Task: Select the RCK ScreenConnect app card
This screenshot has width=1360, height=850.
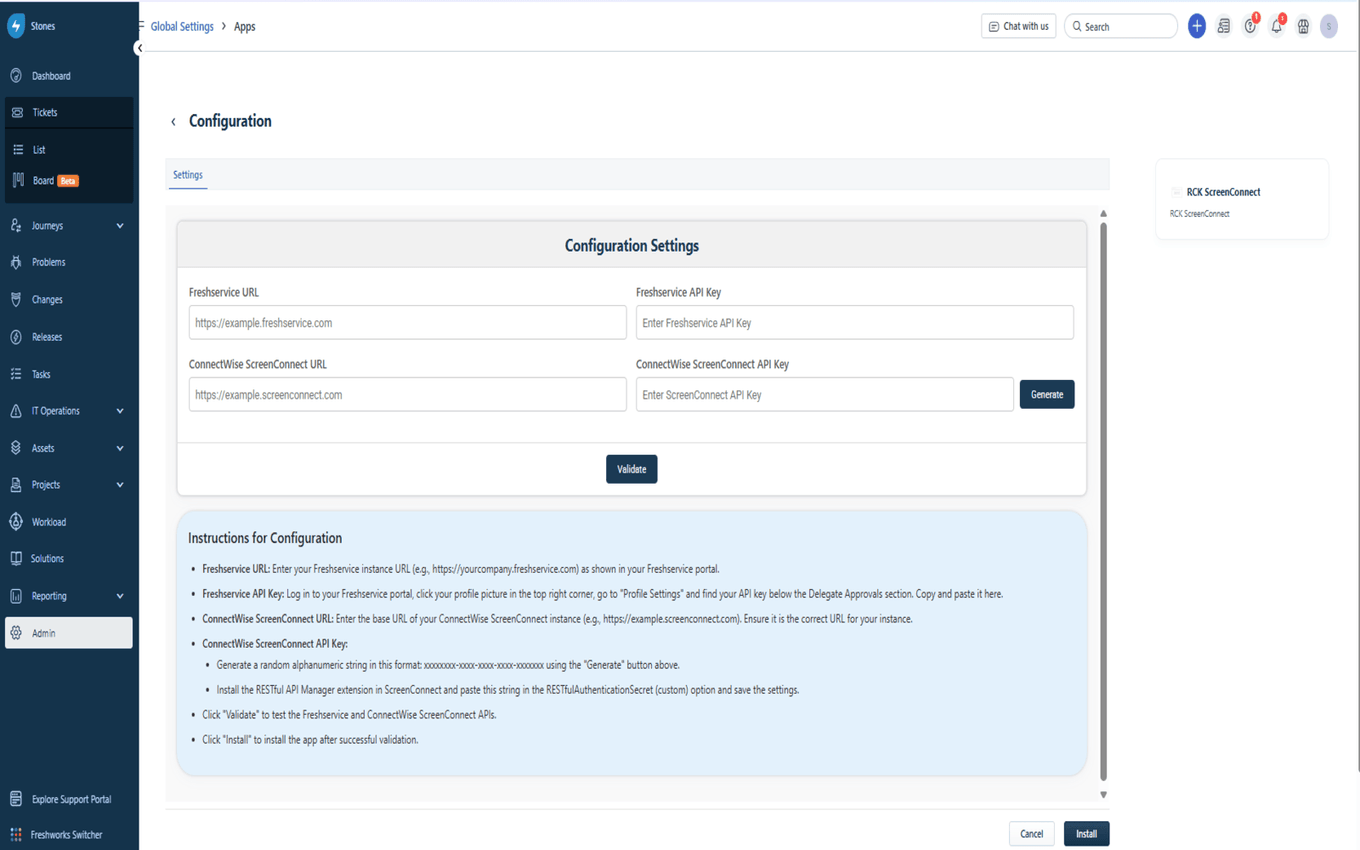Action: tap(1242, 200)
